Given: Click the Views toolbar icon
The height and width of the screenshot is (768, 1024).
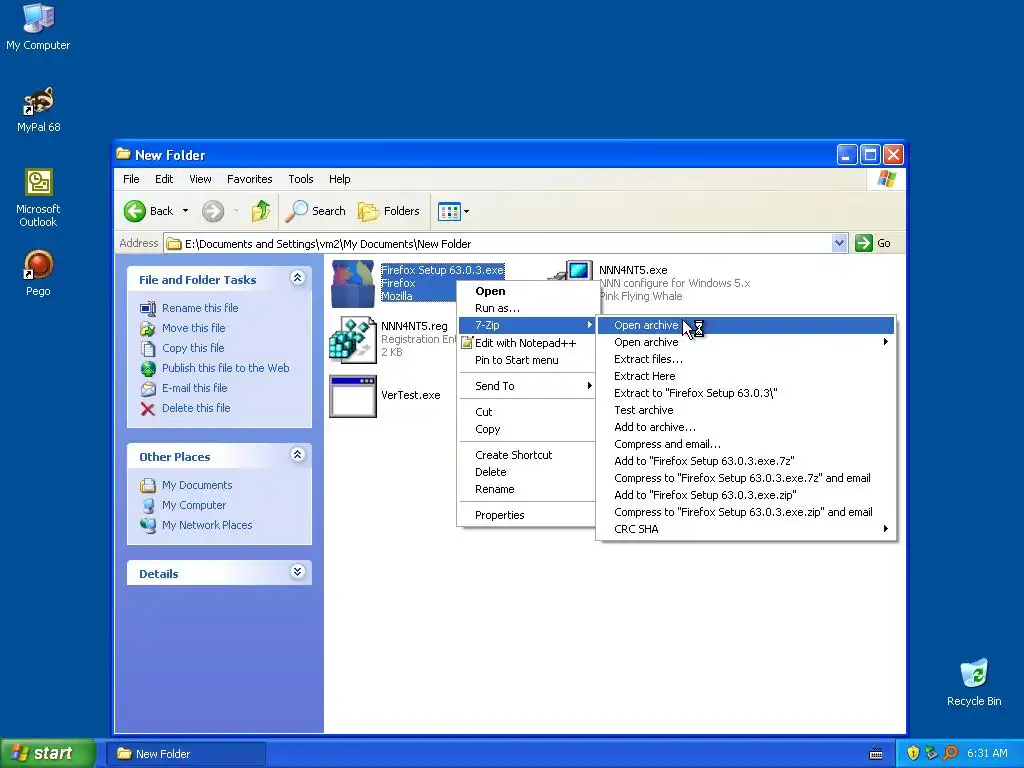Looking at the screenshot, I should pyautogui.click(x=449, y=211).
